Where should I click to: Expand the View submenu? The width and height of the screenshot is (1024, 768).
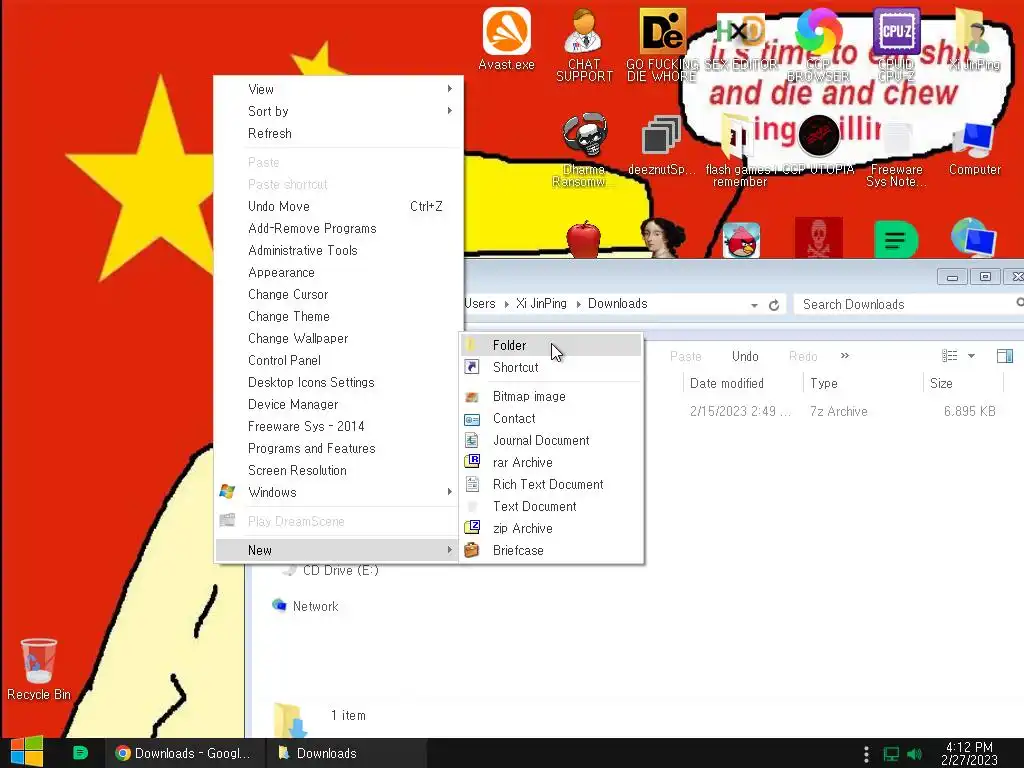click(339, 89)
